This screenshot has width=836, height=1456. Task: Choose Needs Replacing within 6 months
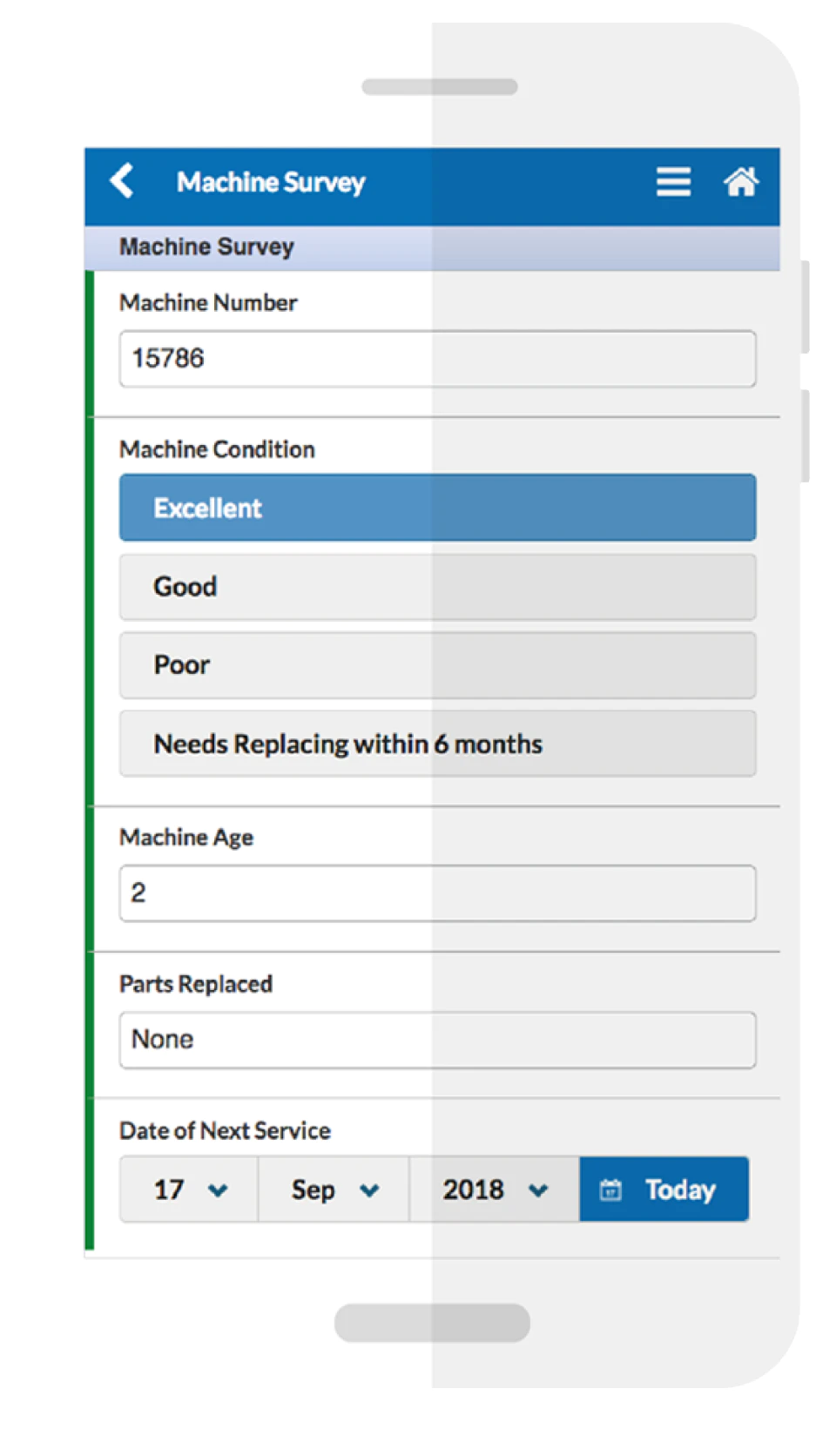(437, 744)
